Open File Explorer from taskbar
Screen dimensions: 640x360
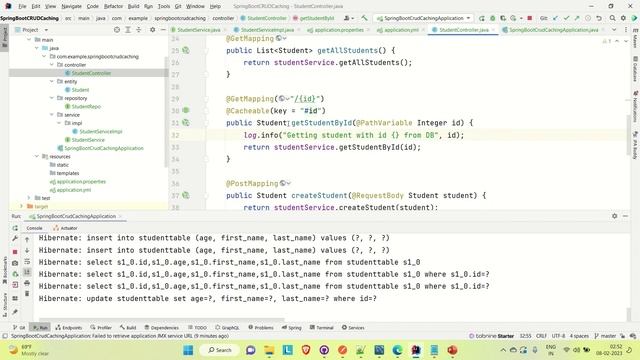[x=269, y=350]
